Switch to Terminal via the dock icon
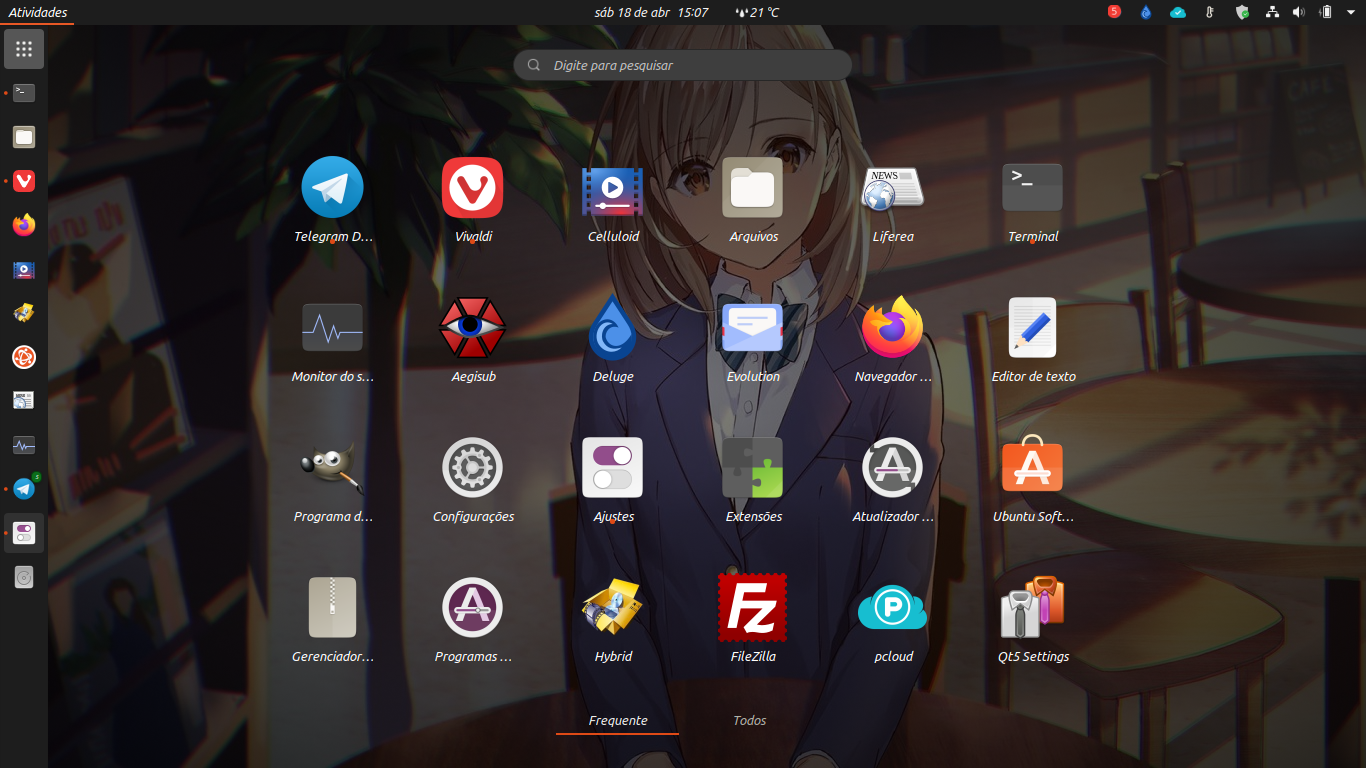The image size is (1366, 768). pos(24,93)
